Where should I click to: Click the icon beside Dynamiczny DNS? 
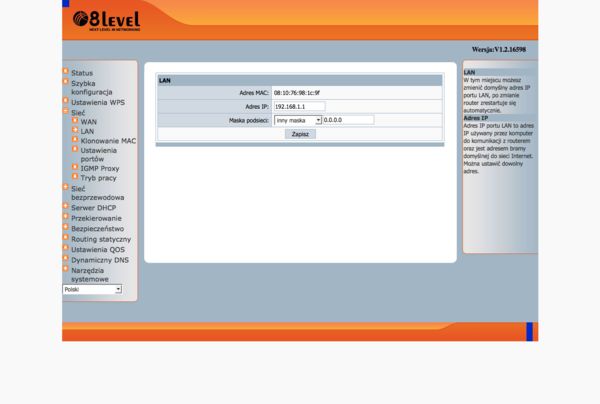pos(65,258)
